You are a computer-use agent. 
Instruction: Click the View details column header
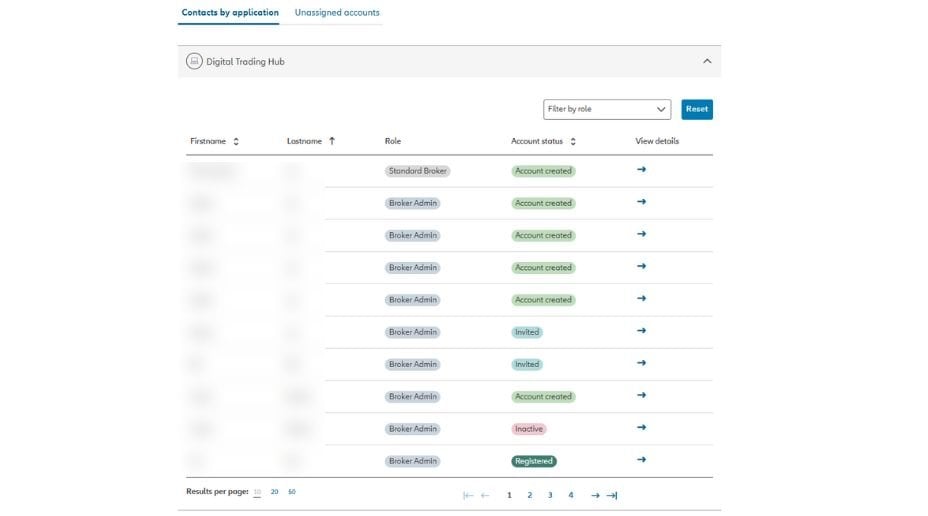coord(657,141)
